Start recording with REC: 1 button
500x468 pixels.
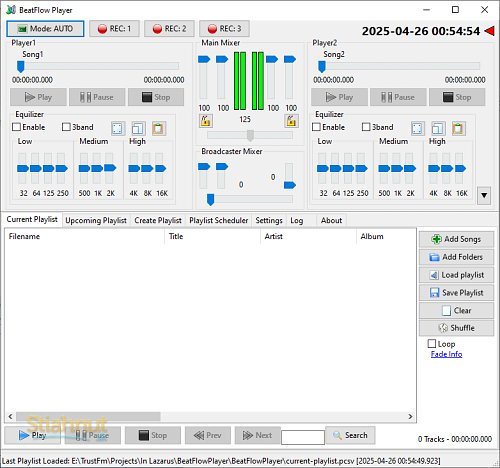pyautogui.click(x=114, y=29)
